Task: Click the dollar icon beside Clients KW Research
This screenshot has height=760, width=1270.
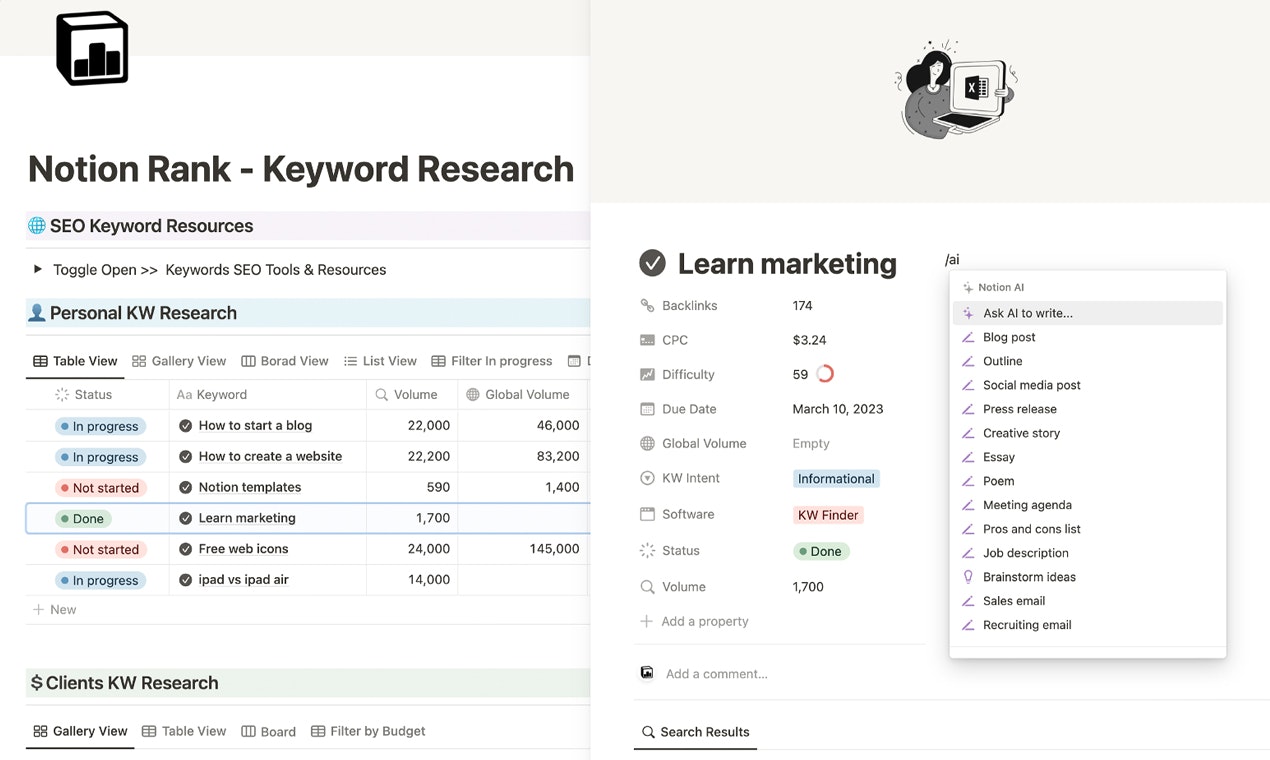Action: 37,683
